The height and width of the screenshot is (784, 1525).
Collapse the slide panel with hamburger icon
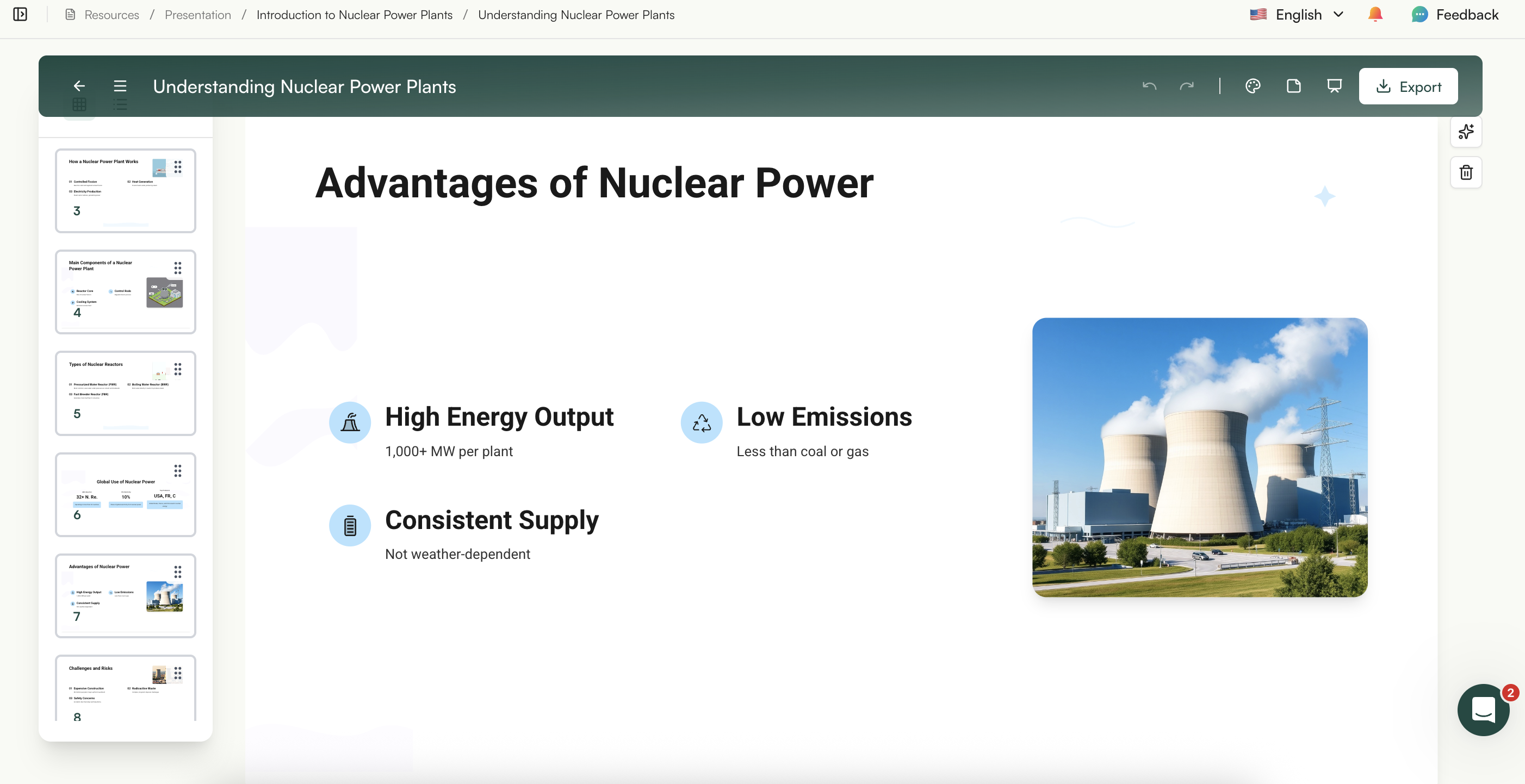pyautogui.click(x=120, y=86)
